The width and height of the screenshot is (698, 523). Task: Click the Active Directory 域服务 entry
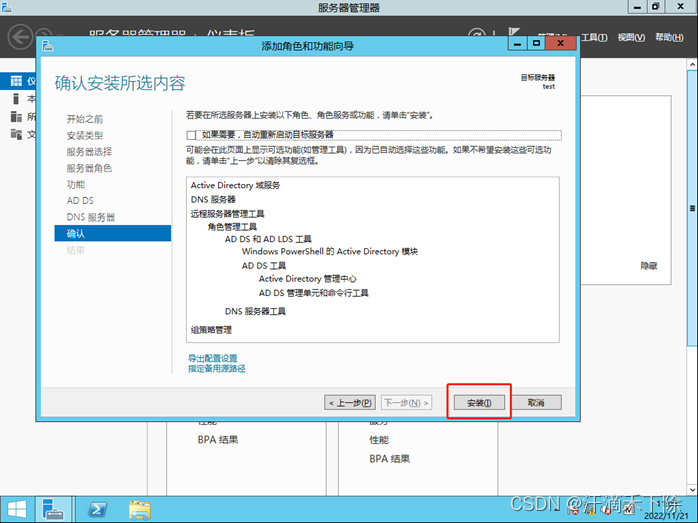click(235, 185)
